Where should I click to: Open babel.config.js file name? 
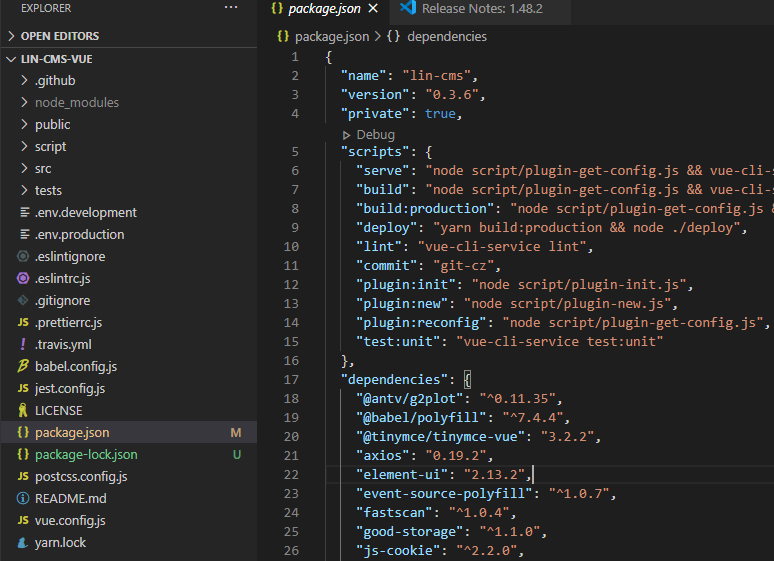pyautogui.click(x=76, y=366)
